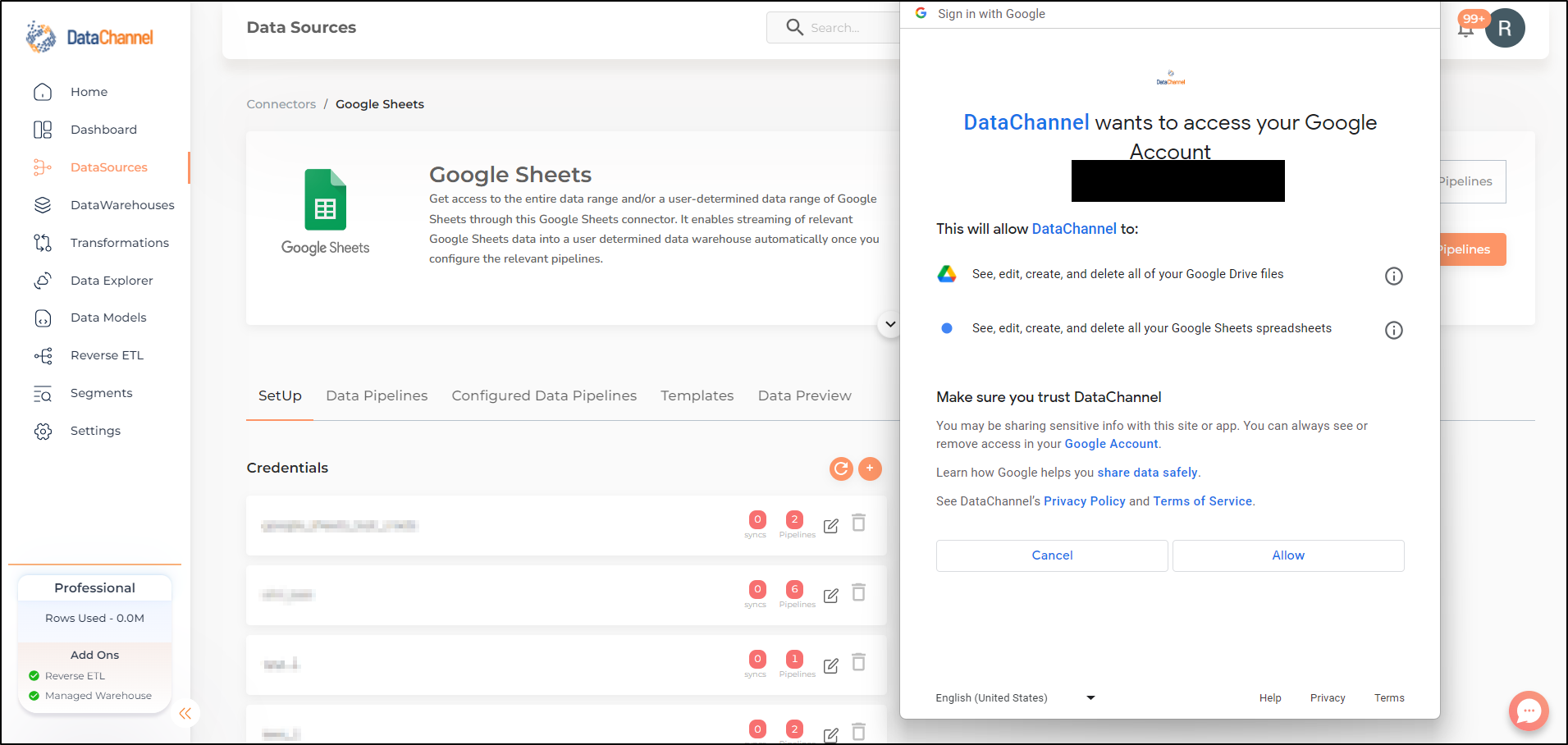
Task: Click the orange Pipelines button
Action: (x=1473, y=249)
